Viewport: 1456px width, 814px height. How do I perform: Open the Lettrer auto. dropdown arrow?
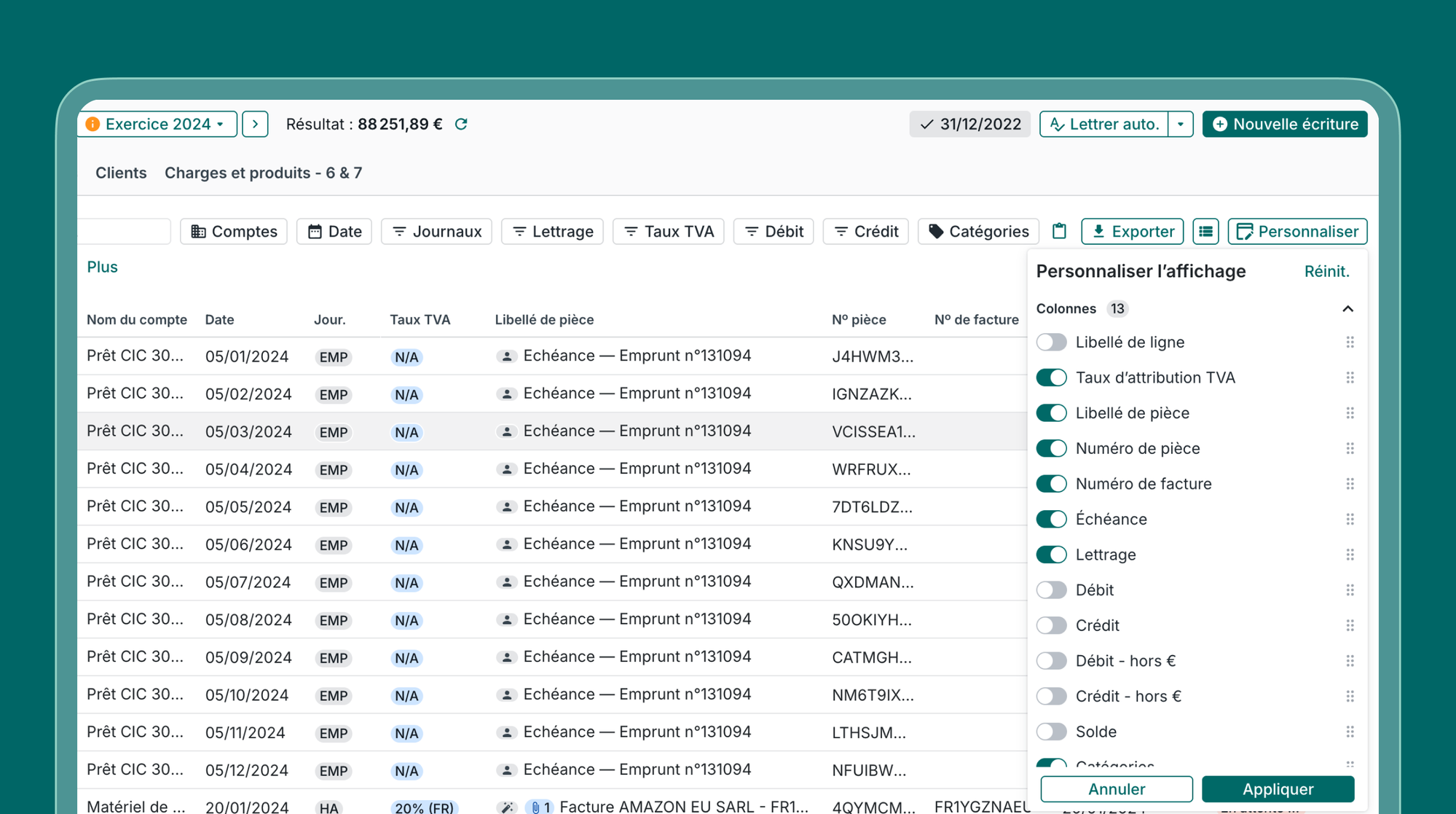point(1180,124)
